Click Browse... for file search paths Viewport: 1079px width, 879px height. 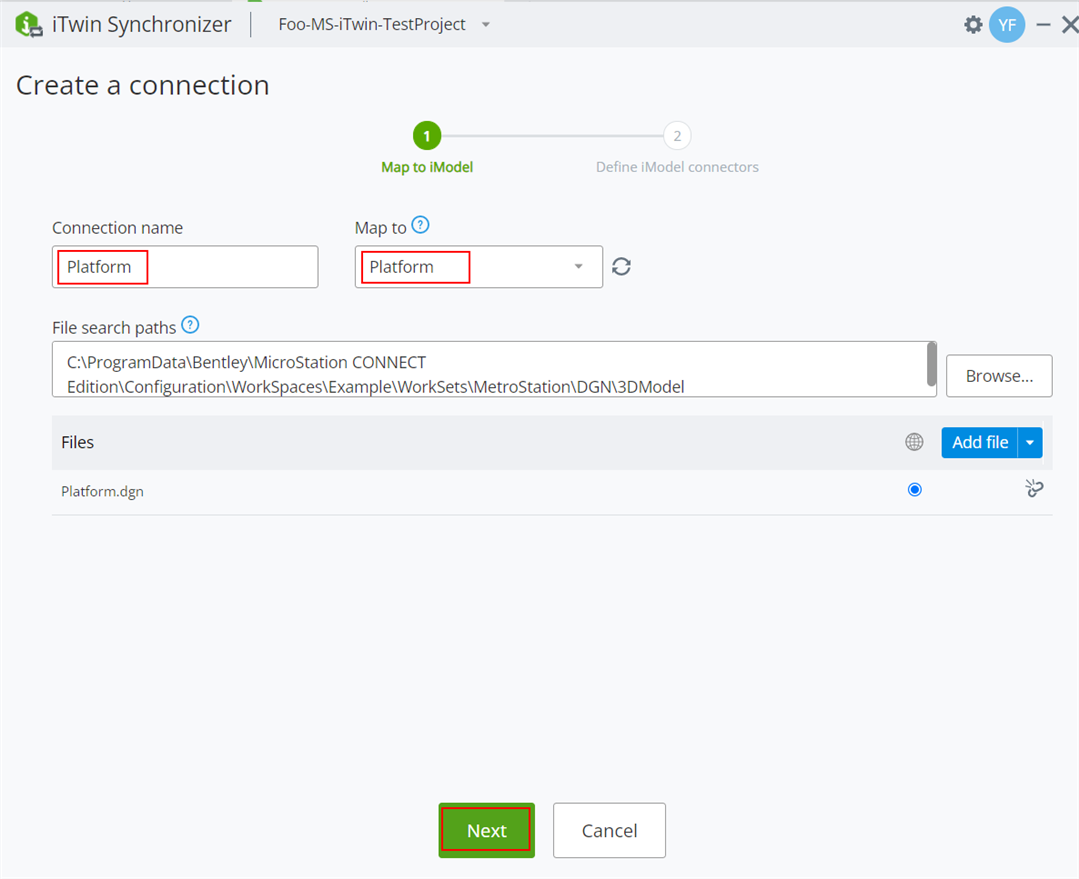click(998, 376)
